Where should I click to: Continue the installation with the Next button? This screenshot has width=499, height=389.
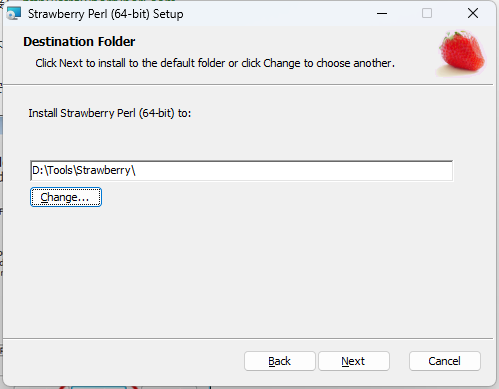pos(354,361)
